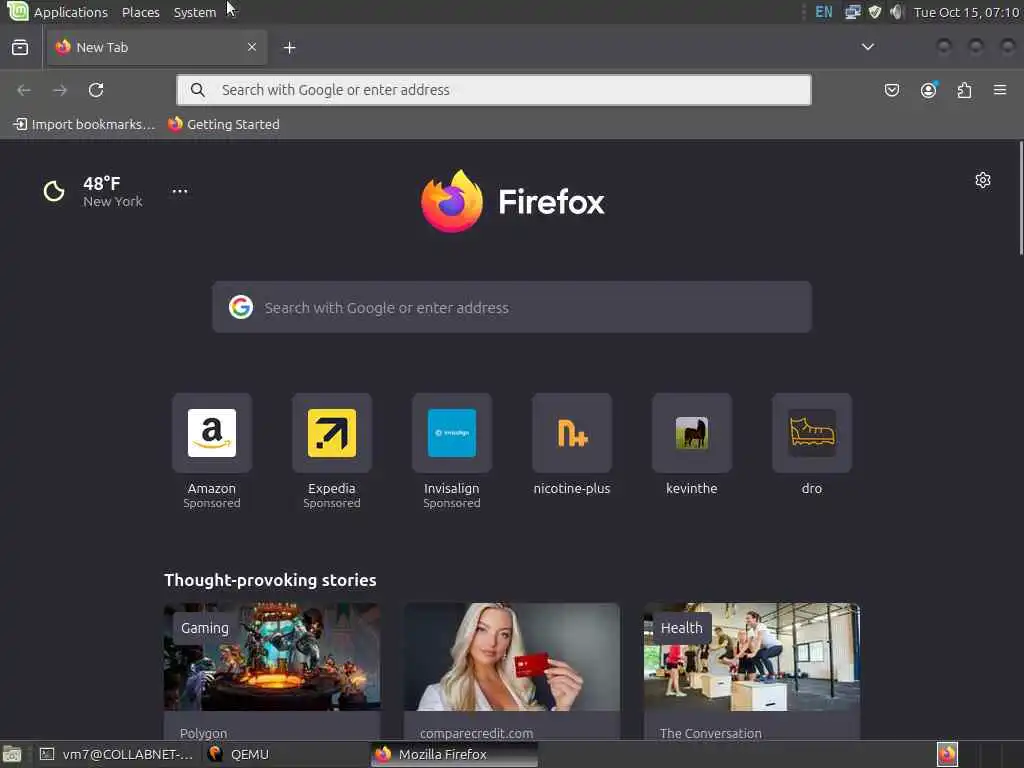1024x768 pixels.
Task: Open the Applications menu
Action: coord(71,12)
